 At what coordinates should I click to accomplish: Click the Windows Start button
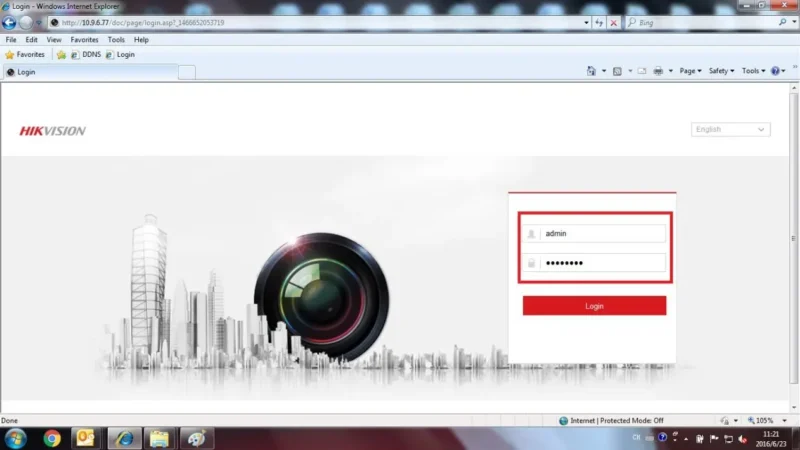tap(15, 439)
